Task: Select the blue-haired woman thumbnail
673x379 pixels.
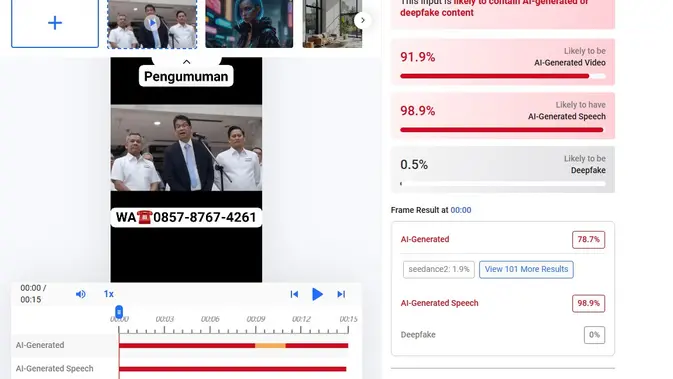Action: (249, 24)
